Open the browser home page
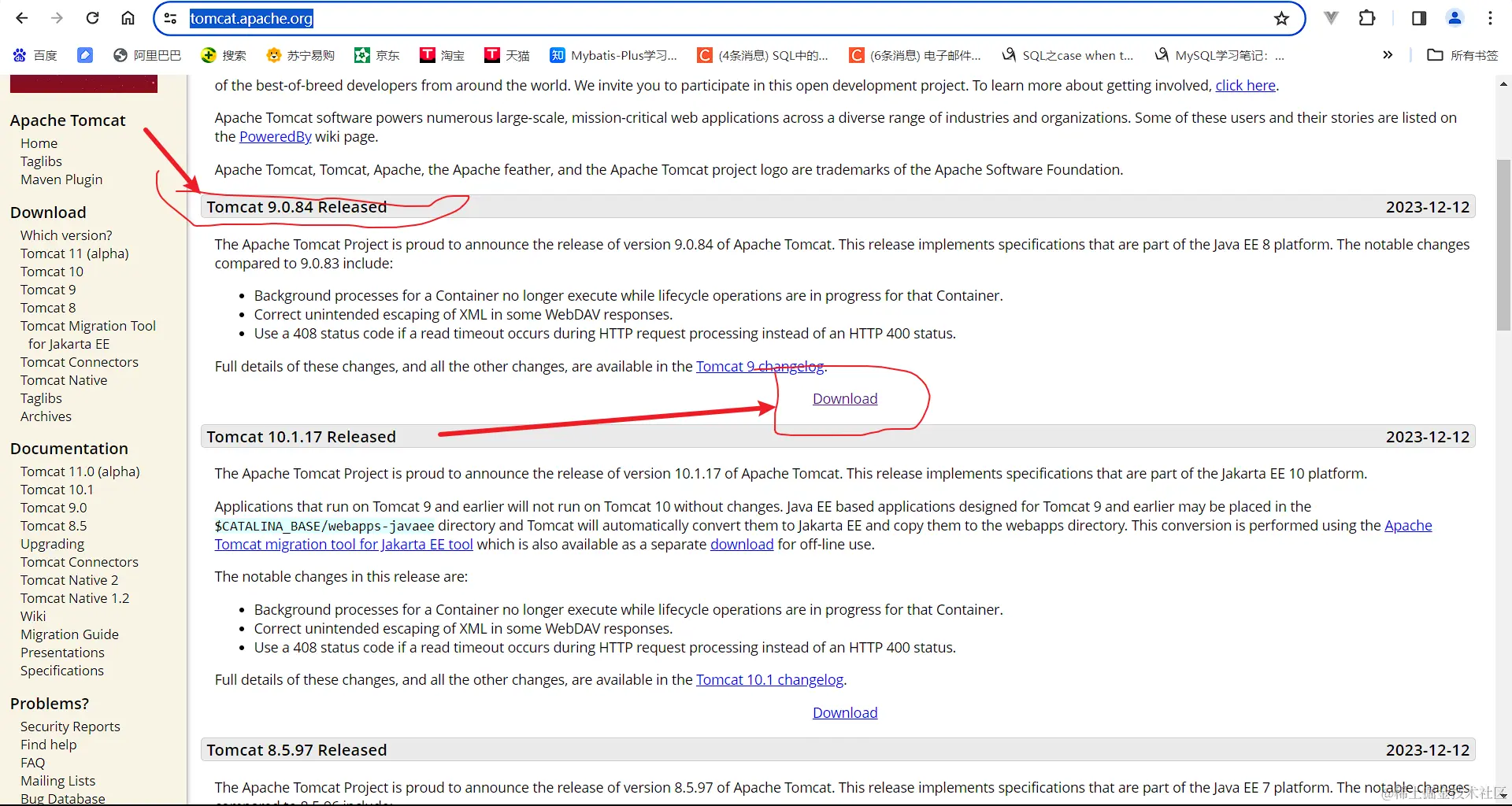Screen dimensions: 1512x806 [x=128, y=18]
